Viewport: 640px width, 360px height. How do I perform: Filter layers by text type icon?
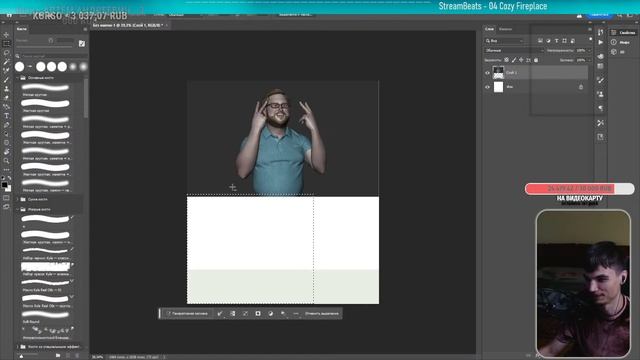point(556,41)
